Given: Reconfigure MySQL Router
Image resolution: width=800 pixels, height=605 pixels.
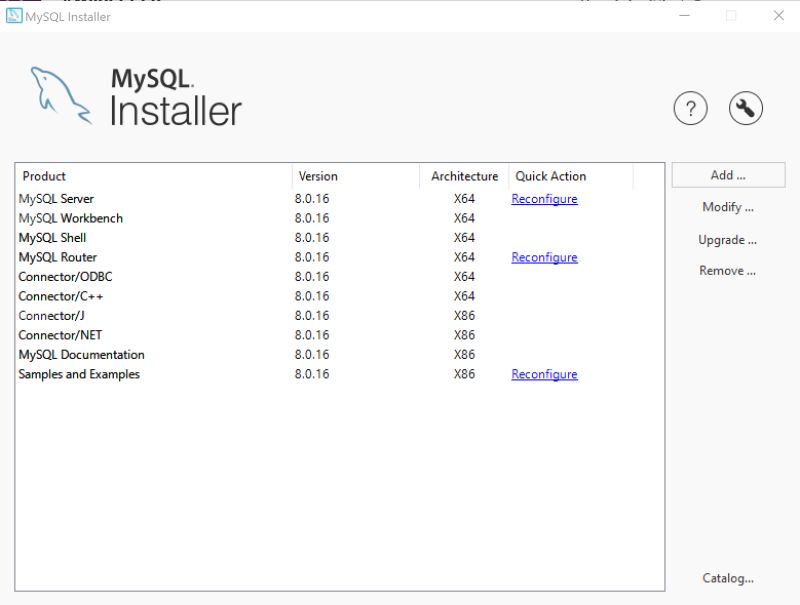Looking at the screenshot, I should [544, 257].
